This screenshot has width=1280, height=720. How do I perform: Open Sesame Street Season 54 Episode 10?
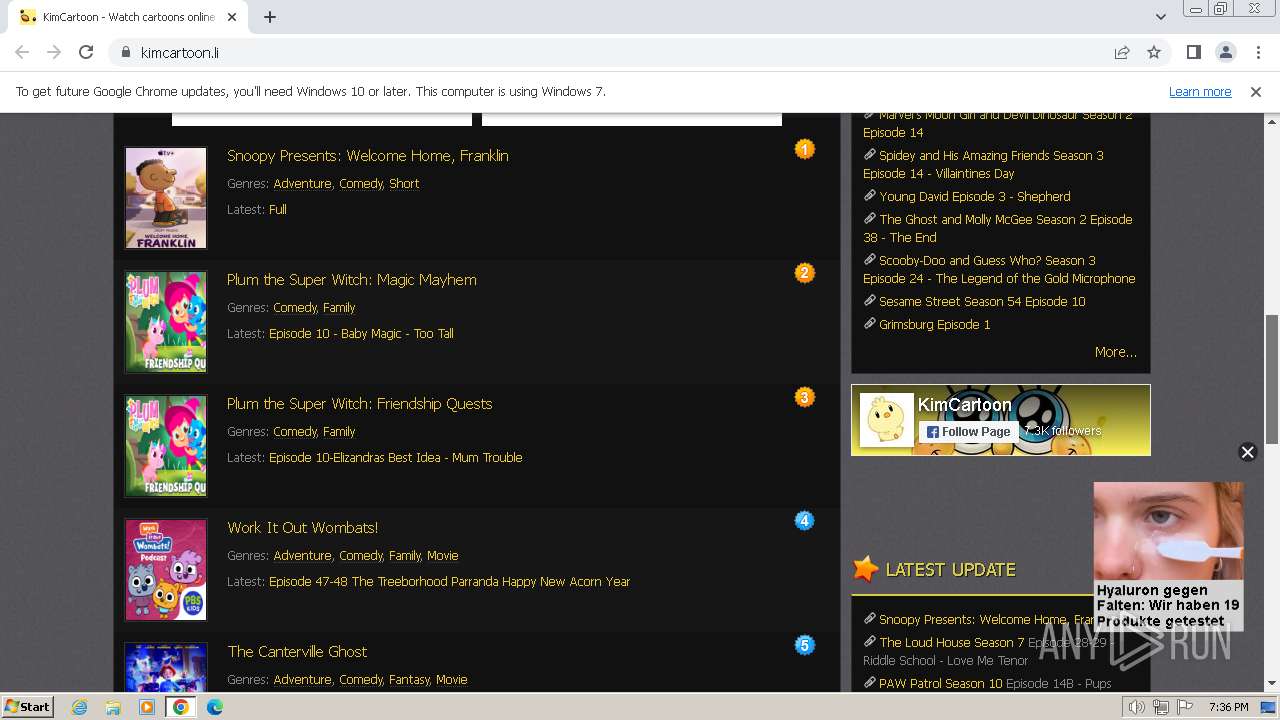pyautogui.click(x=982, y=301)
